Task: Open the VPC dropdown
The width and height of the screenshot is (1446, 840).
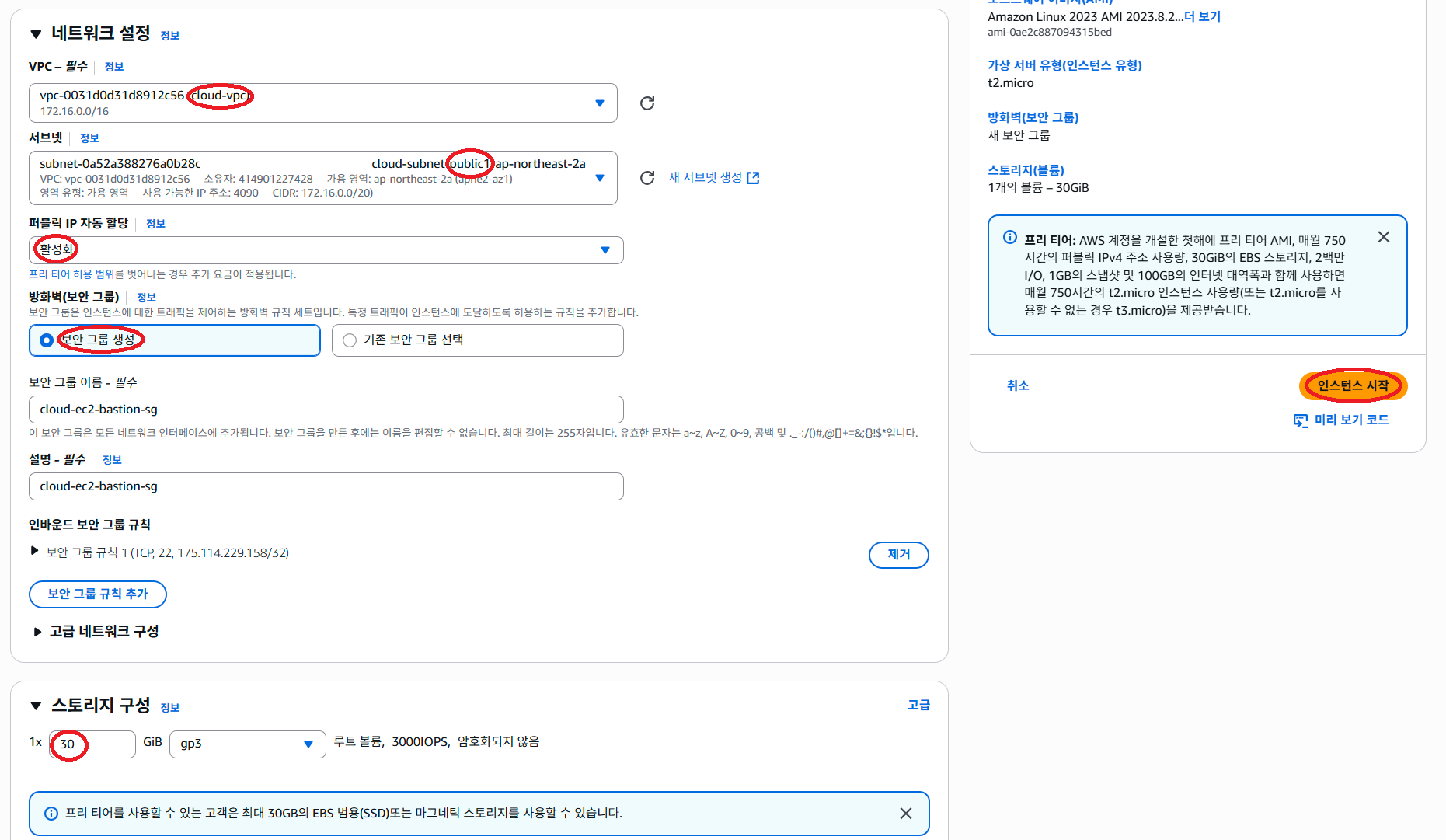Action: [599, 103]
